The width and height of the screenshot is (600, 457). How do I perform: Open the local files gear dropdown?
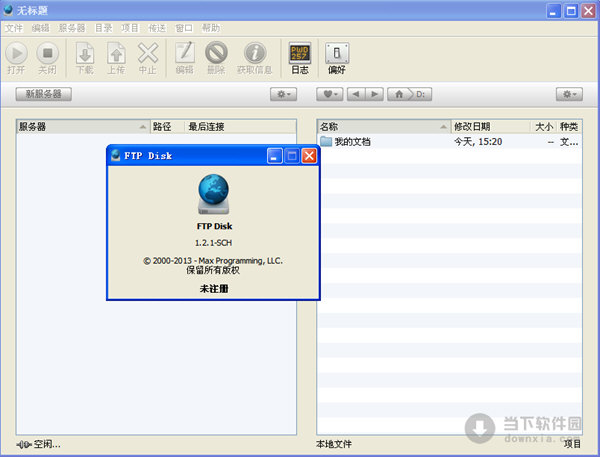(569, 94)
